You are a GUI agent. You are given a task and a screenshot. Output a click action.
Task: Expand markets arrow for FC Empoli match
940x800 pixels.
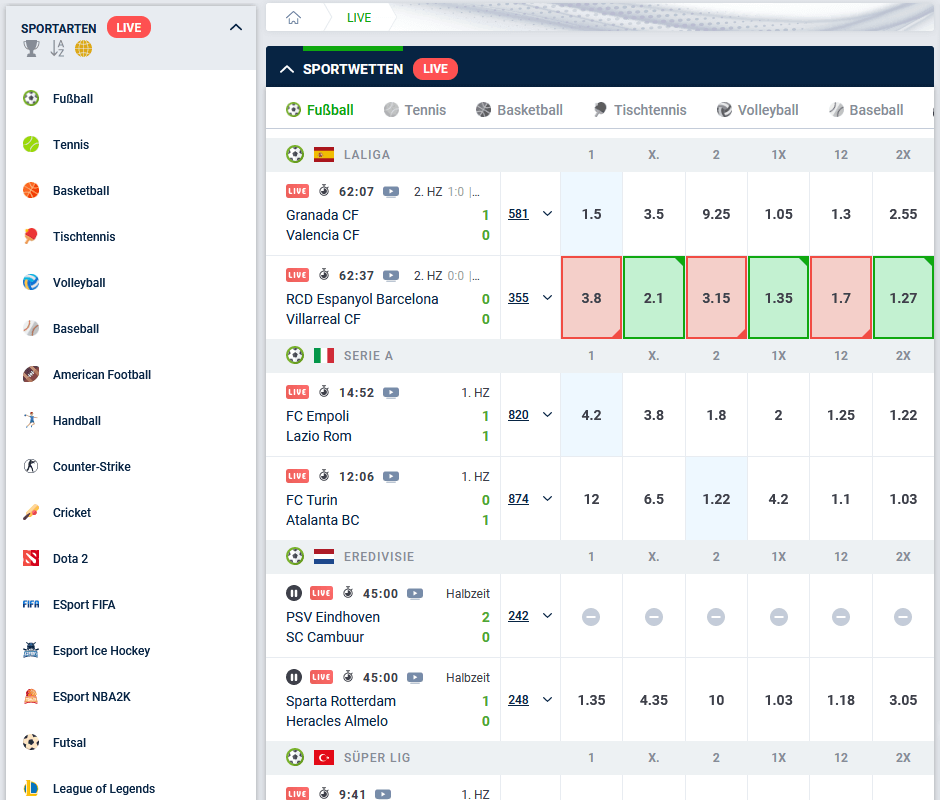547,414
